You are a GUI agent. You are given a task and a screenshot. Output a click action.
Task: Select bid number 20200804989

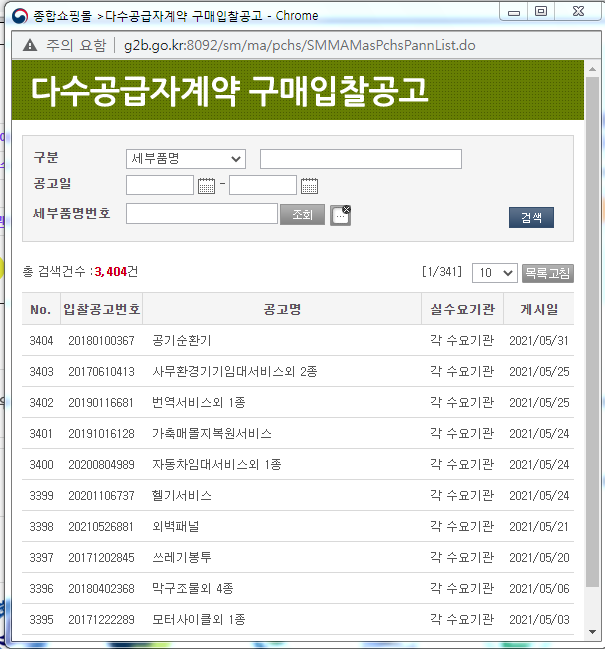tap(101, 464)
